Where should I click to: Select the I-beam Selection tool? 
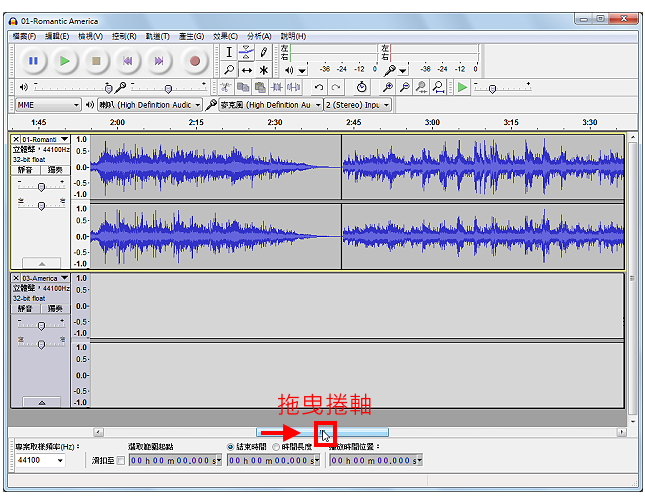229,52
